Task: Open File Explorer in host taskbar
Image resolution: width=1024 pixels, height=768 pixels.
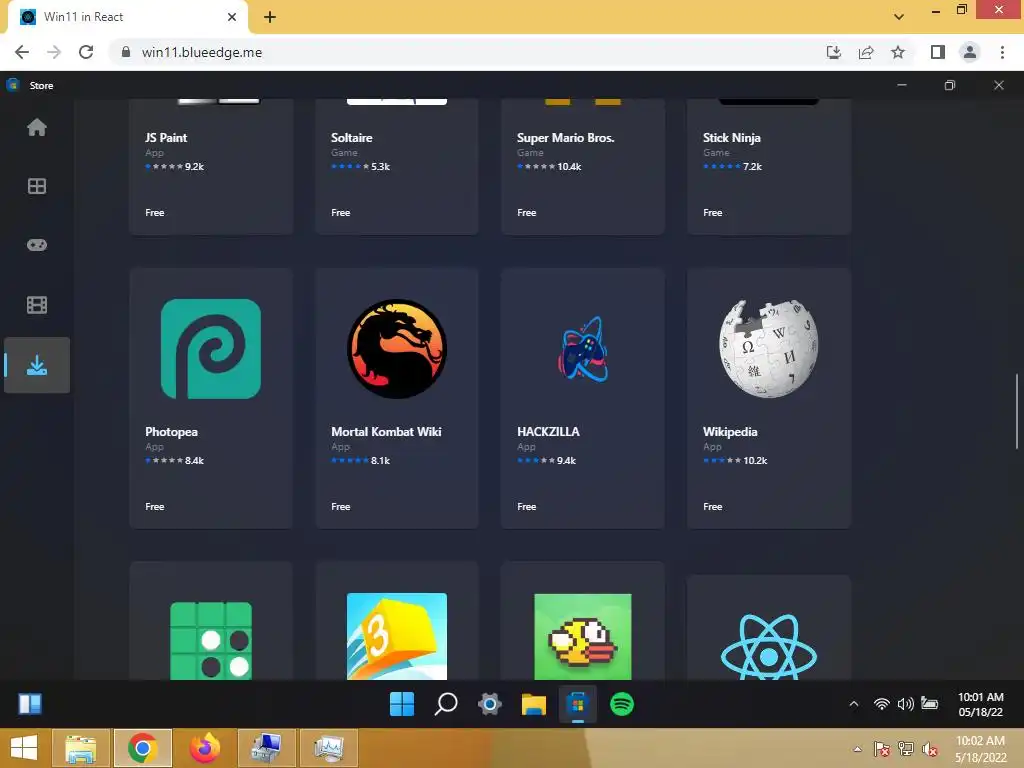Action: [x=81, y=748]
